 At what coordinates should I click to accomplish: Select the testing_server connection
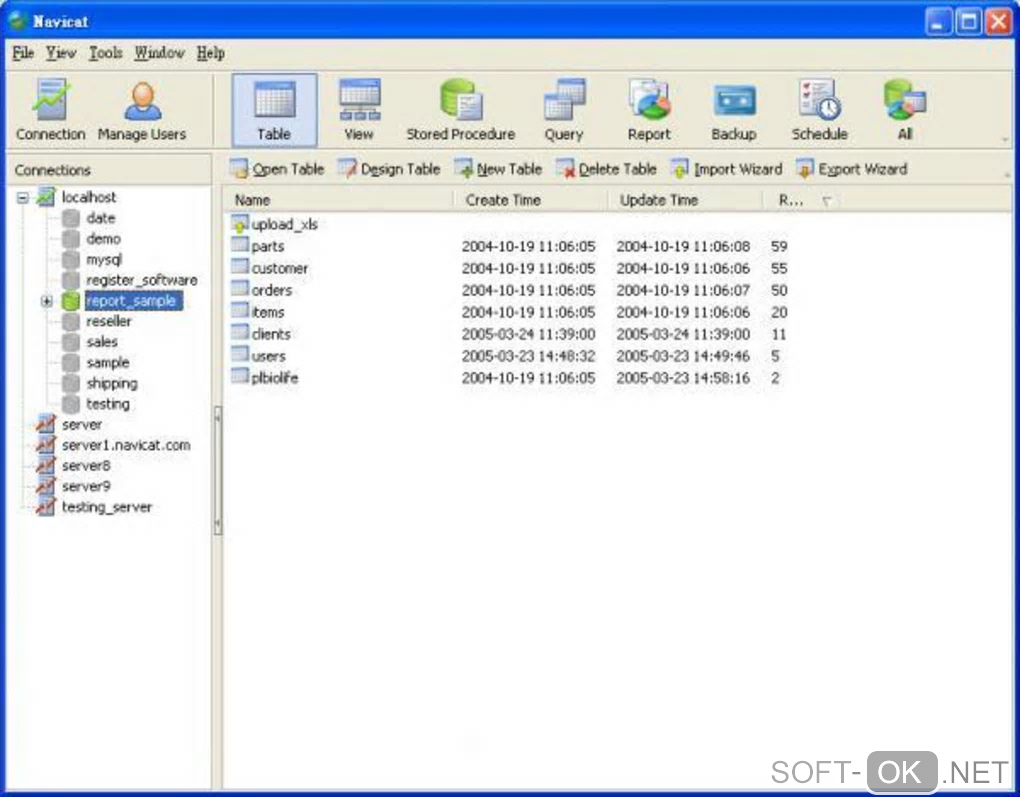pyautogui.click(x=107, y=507)
